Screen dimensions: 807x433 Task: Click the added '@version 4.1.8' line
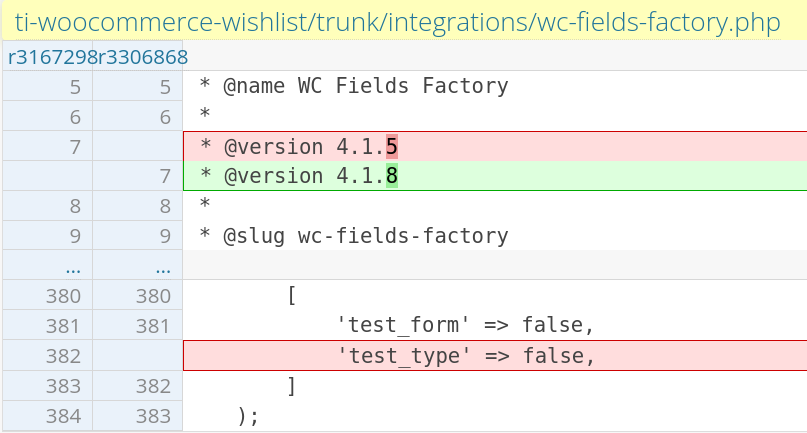pos(298,177)
